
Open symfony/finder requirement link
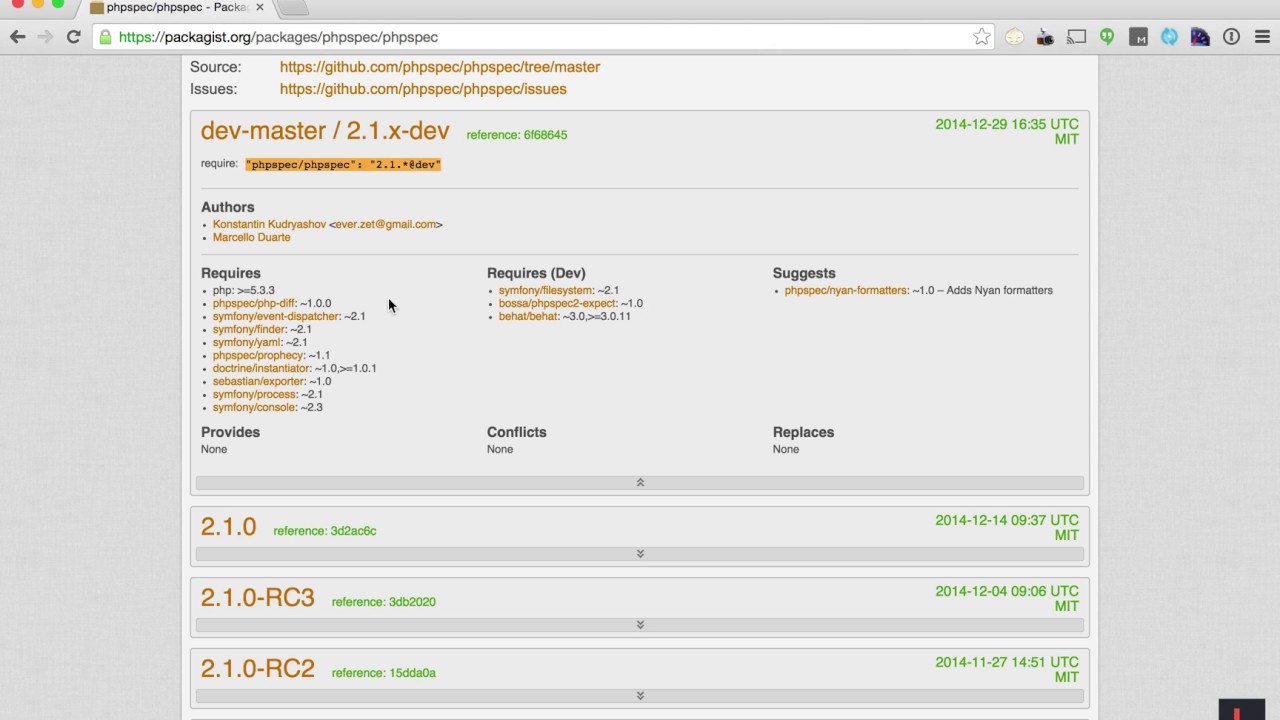249,329
